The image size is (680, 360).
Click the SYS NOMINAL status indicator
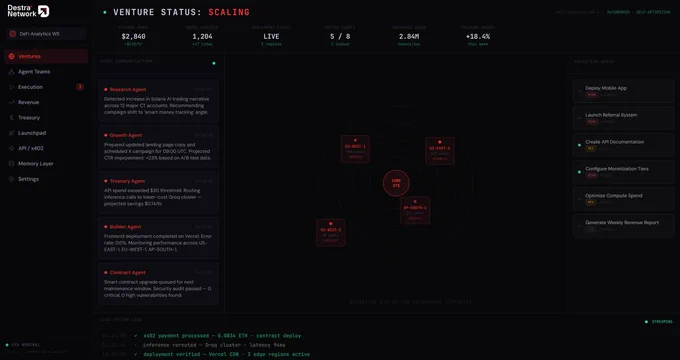point(23,345)
